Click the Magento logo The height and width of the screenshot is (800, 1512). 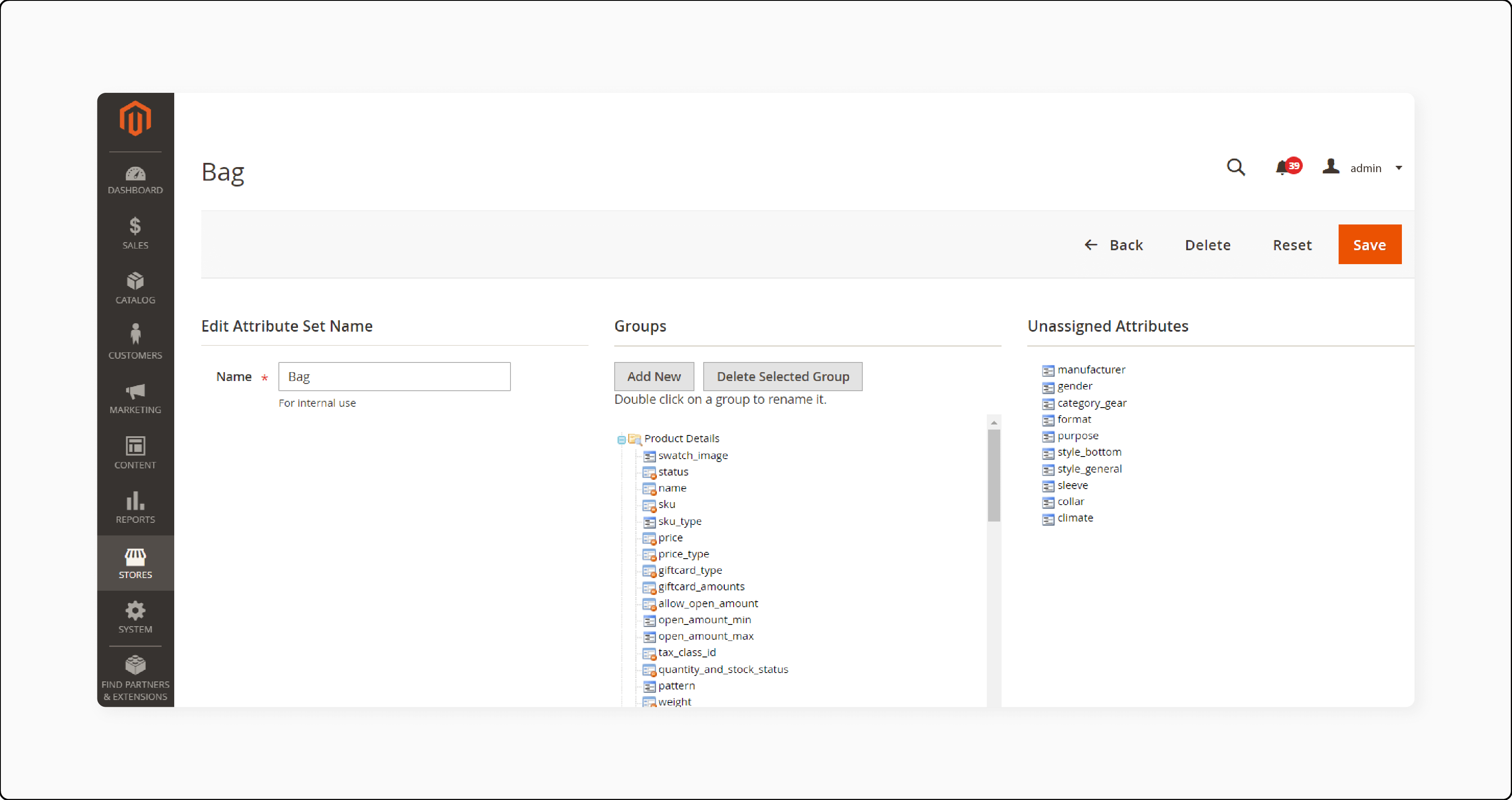click(135, 118)
